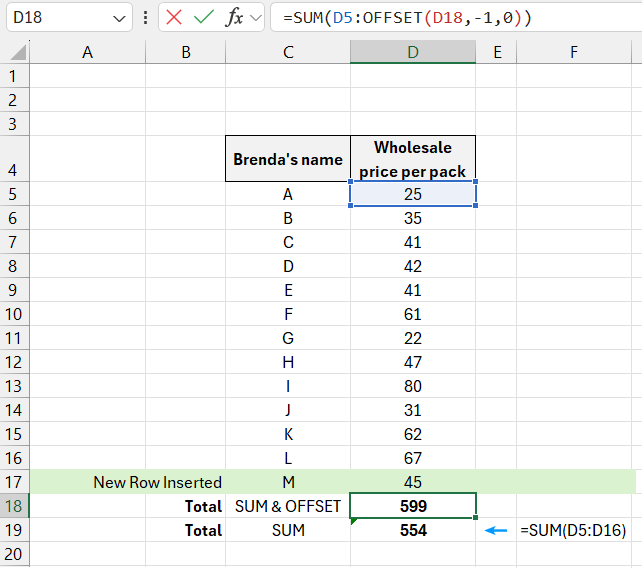Select row 20 header
Image resolution: width=642 pixels, height=568 pixels.
(x=14, y=554)
